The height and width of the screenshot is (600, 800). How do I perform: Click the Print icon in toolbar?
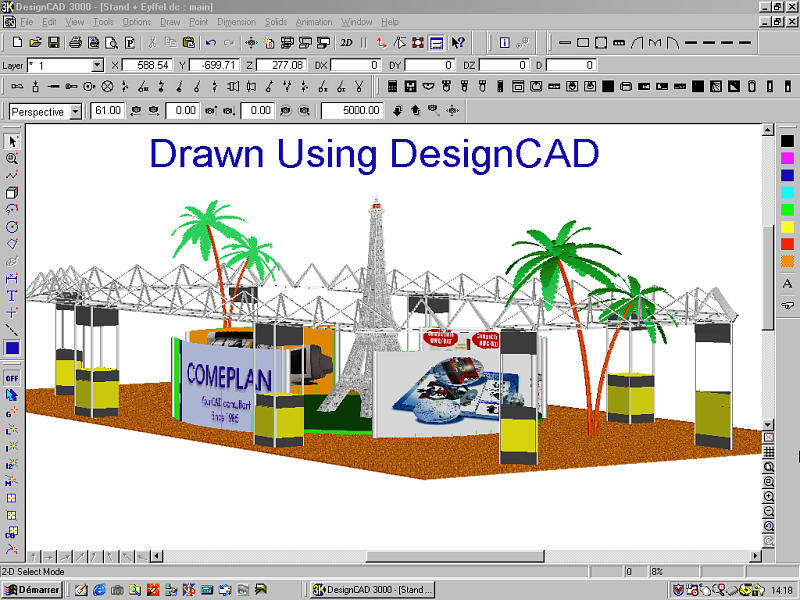point(75,43)
